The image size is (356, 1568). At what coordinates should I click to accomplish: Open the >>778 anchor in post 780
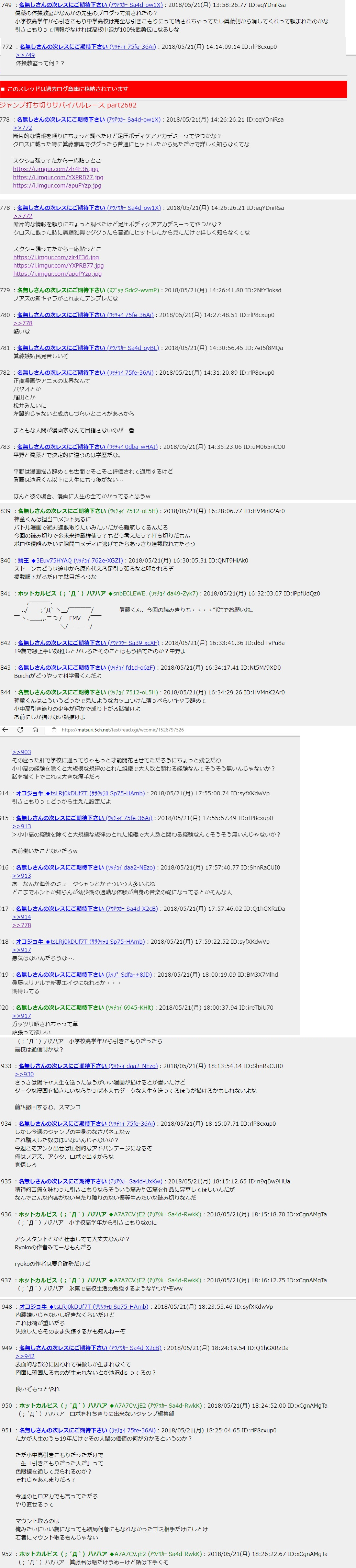[23, 323]
